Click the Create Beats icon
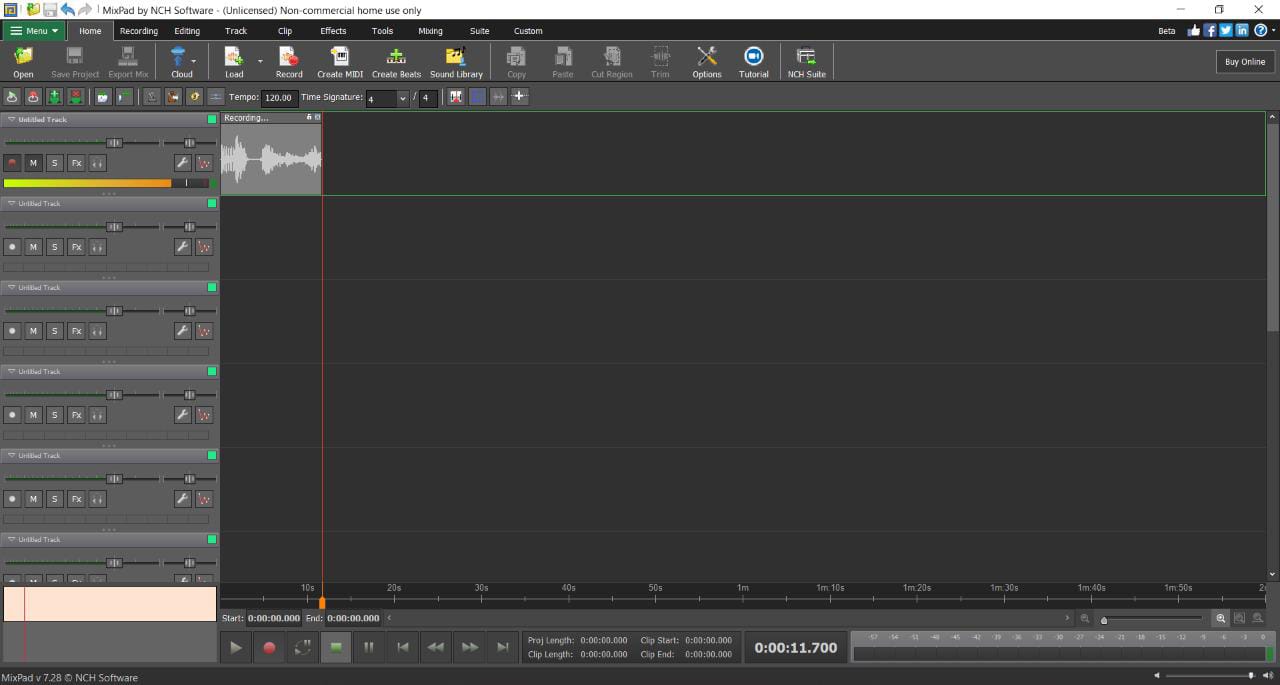The image size is (1280, 685). [396, 62]
